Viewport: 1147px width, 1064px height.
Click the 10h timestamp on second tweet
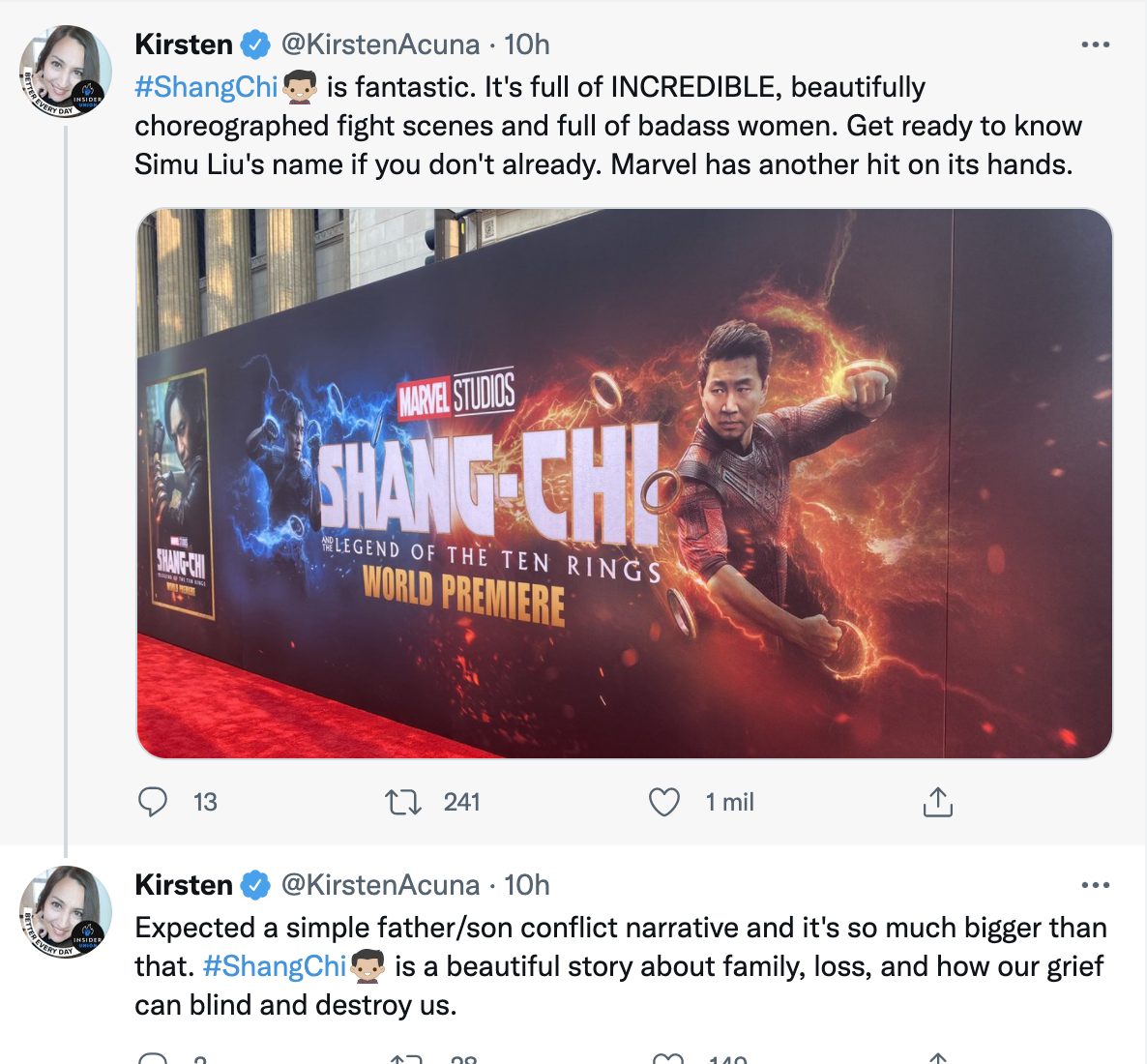pyautogui.click(x=527, y=885)
